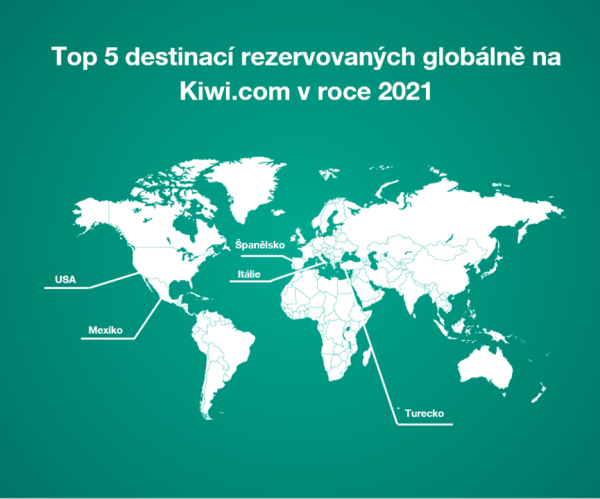Select the 'Španělsko' label
600x499 pixels.
click(260, 245)
